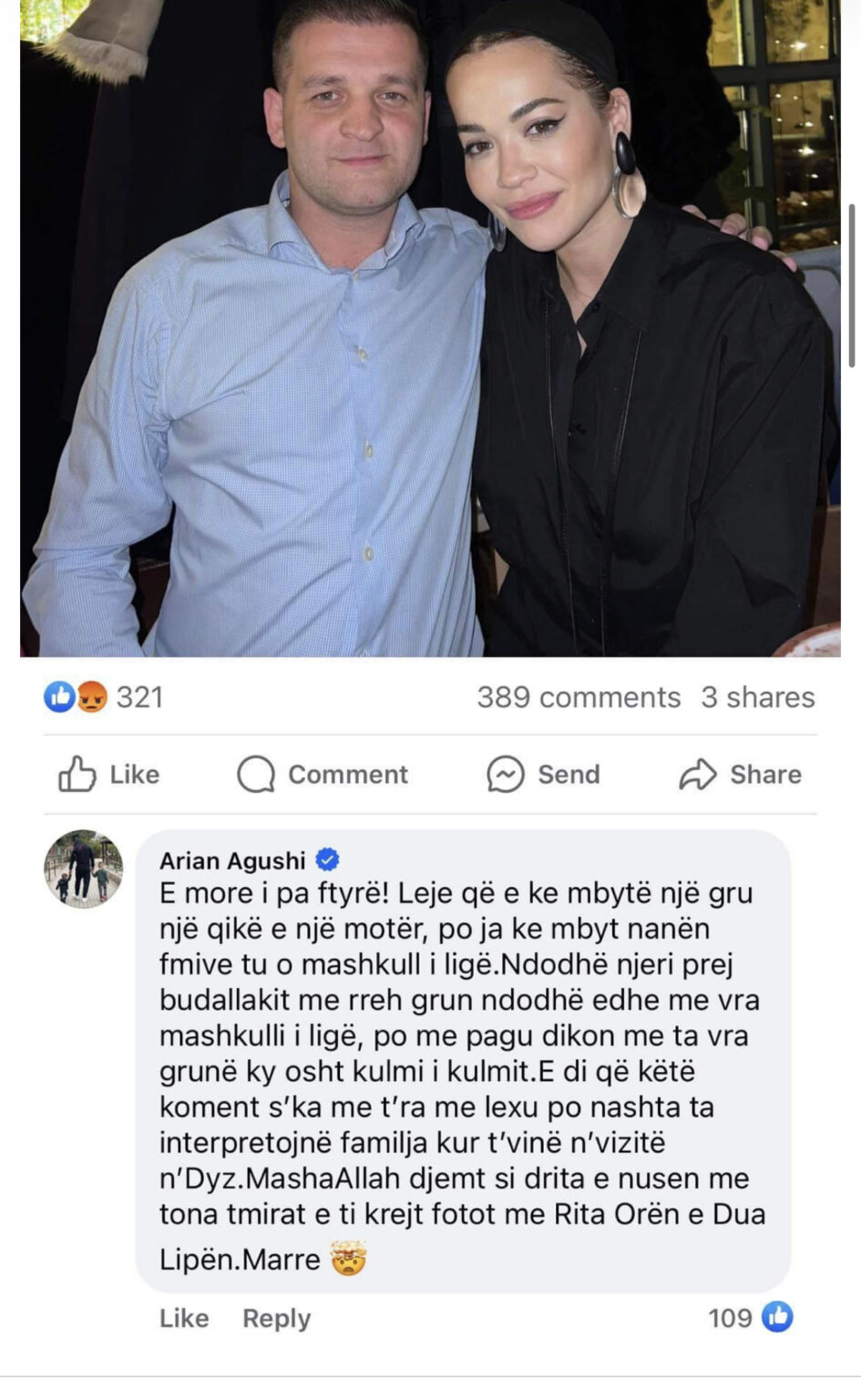The height and width of the screenshot is (1400, 861).
Task: Tap the Share arrow icon
Action: [698, 775]
